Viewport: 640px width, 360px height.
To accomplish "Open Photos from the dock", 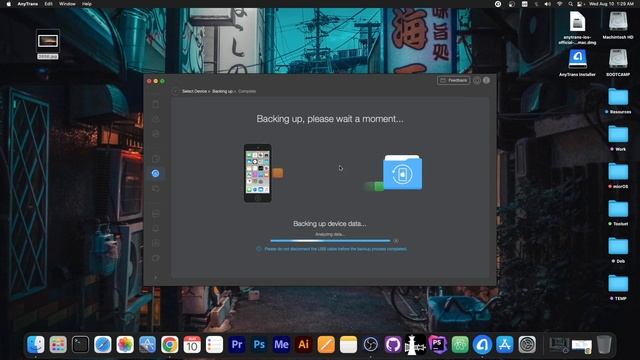I will 125,344.
